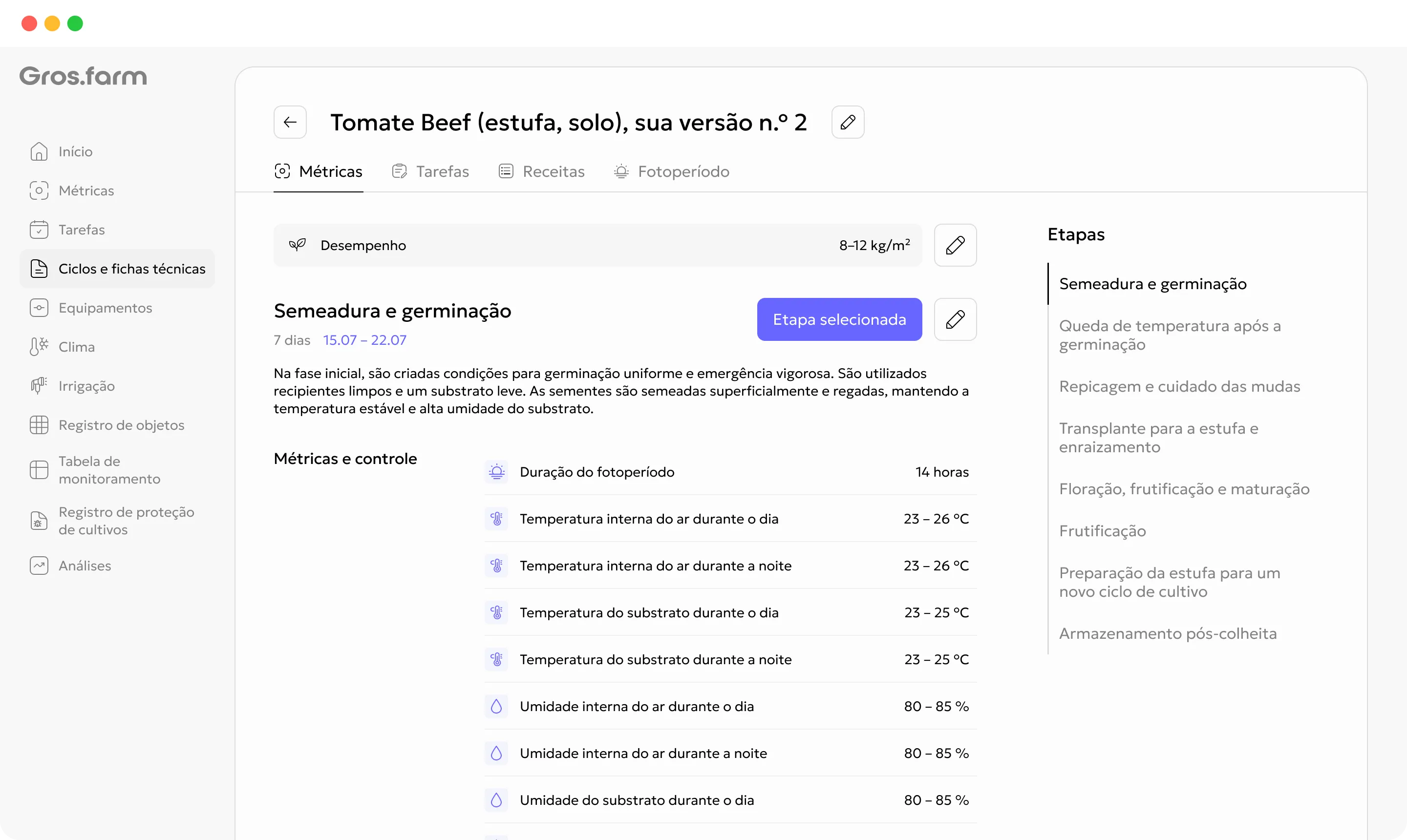Screen dimensions: 1407x840
Task: Select the Frutificação stage
Action: point(1102,531)
